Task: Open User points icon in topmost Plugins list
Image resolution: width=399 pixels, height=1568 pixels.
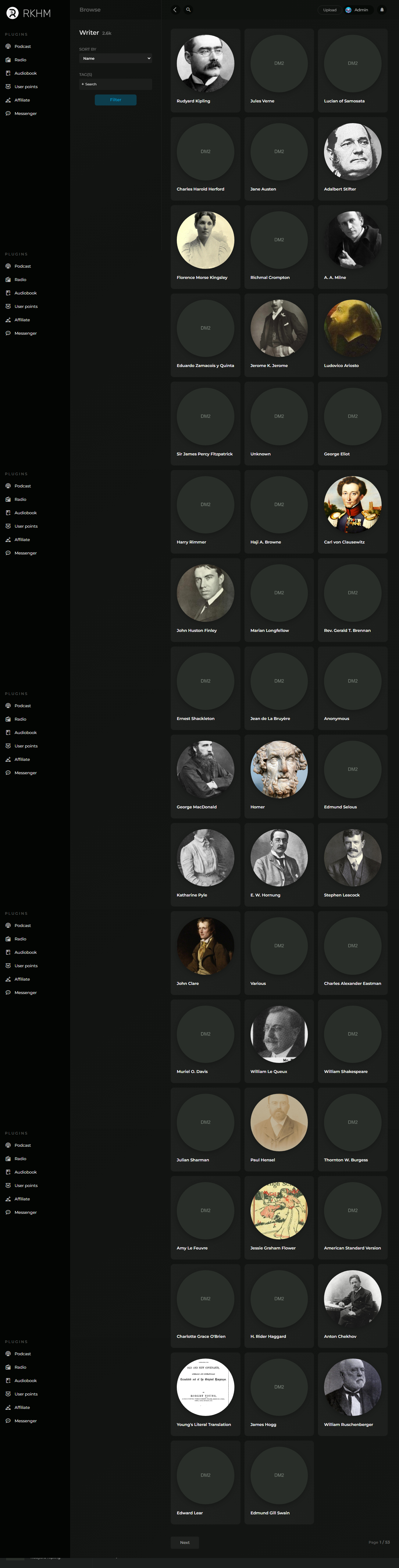Action: point(8,87)
